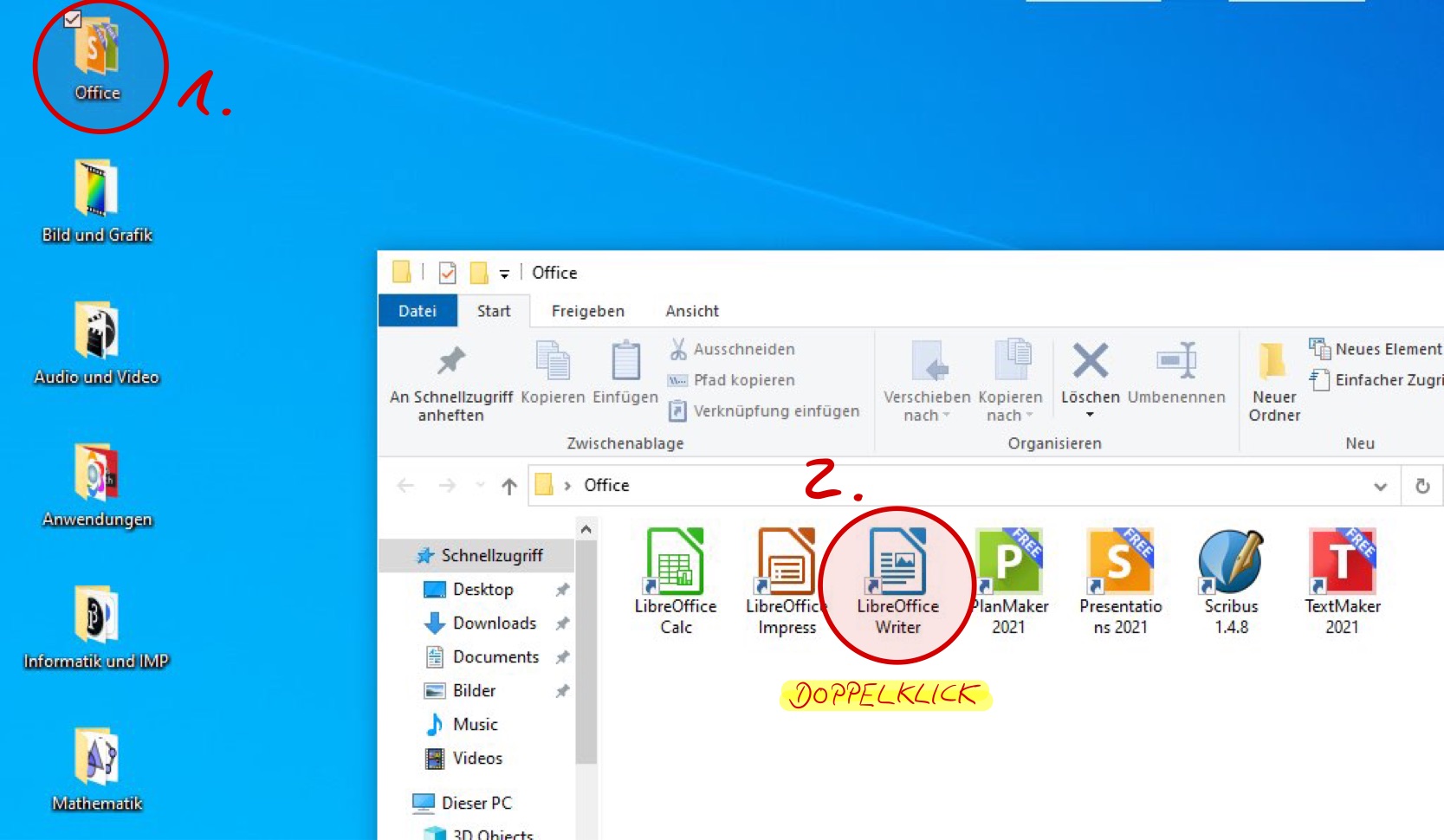Select the TextMaker 2021 shortcut
The width and height of the screenshot is (1444, 840).
click(x=1342, y=563)
